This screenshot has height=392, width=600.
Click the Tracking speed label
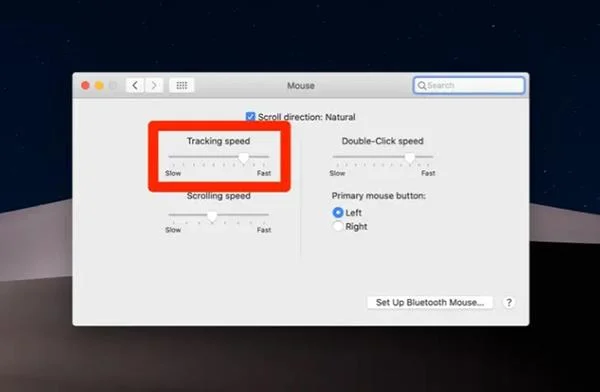coord(218,141)
